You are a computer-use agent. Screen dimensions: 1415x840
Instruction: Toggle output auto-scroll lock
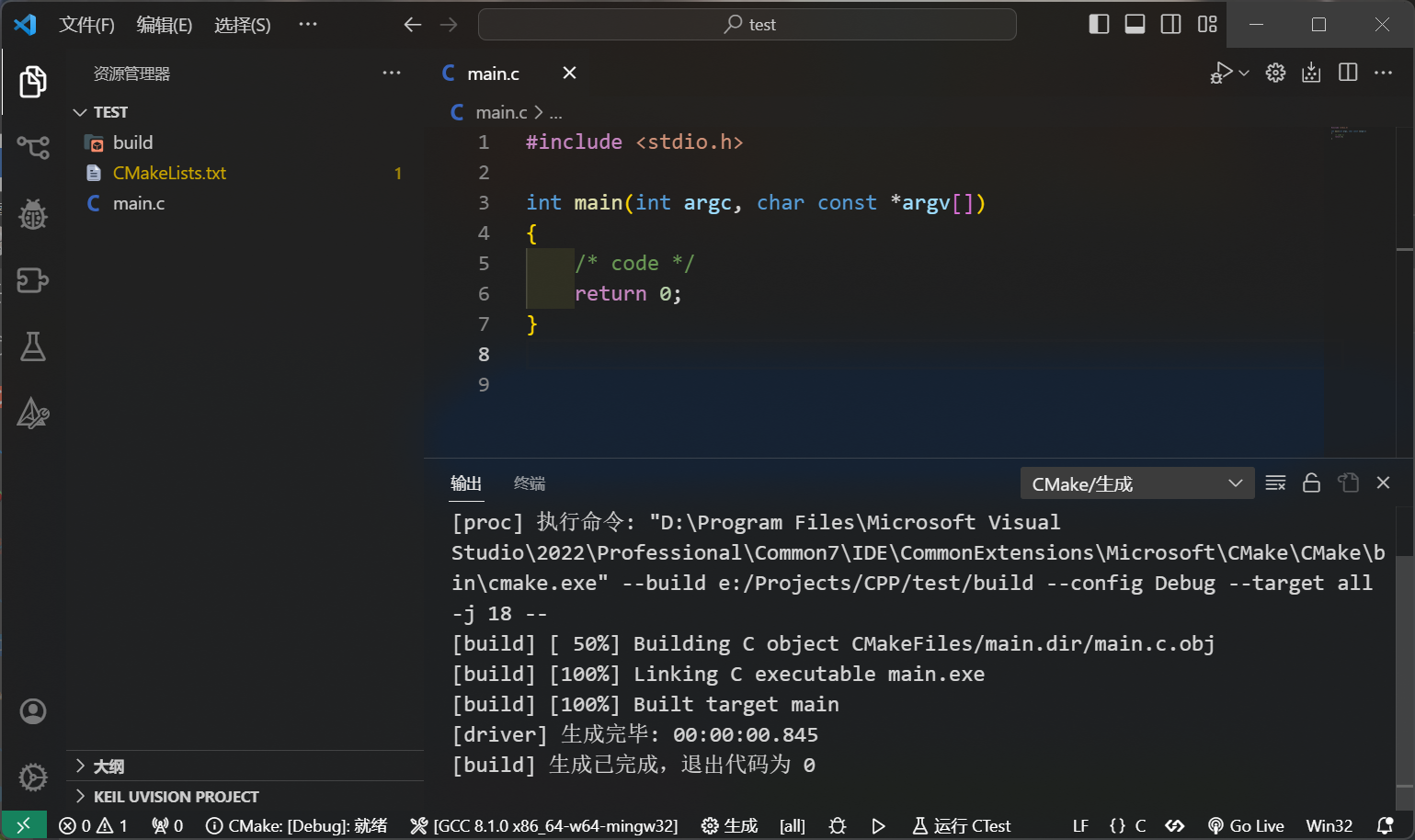click(1311, 482)
